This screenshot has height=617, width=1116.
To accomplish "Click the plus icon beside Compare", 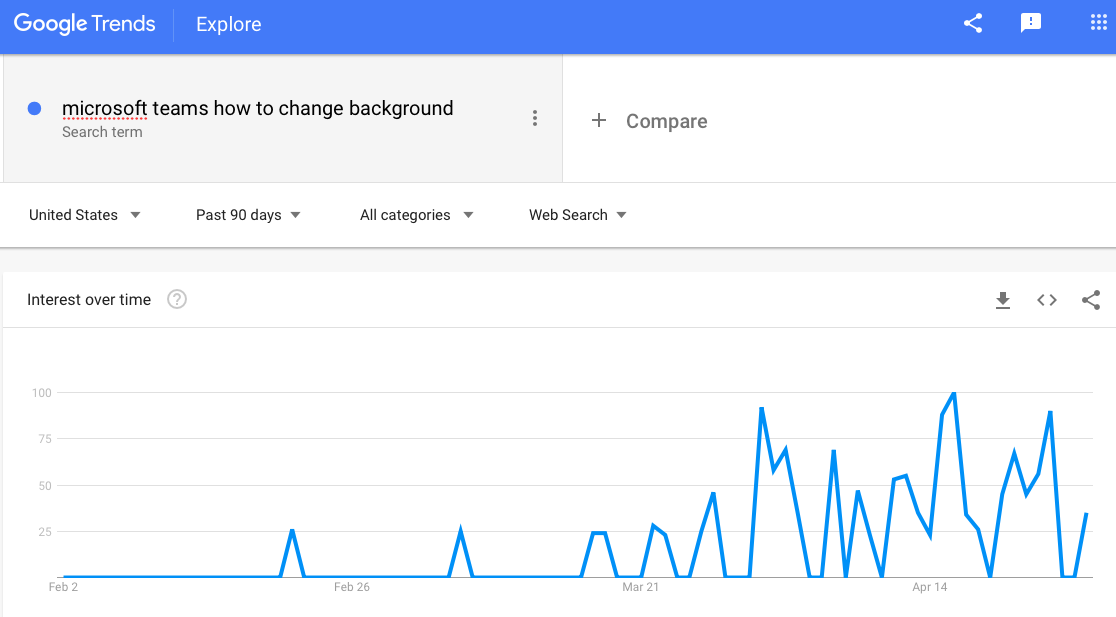I will [599, 120].
